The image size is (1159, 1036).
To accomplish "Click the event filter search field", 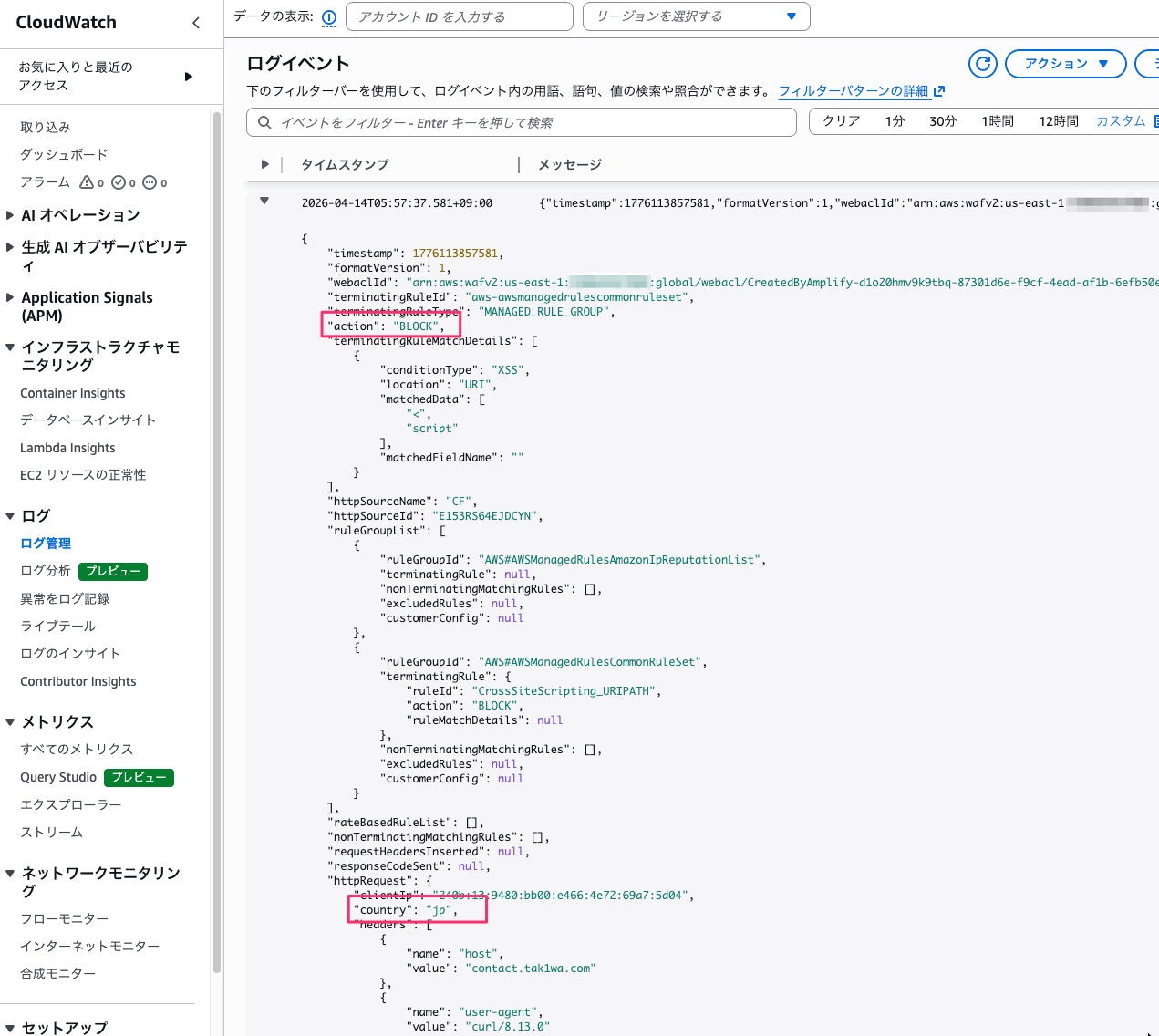I will (x=522, y=122).
